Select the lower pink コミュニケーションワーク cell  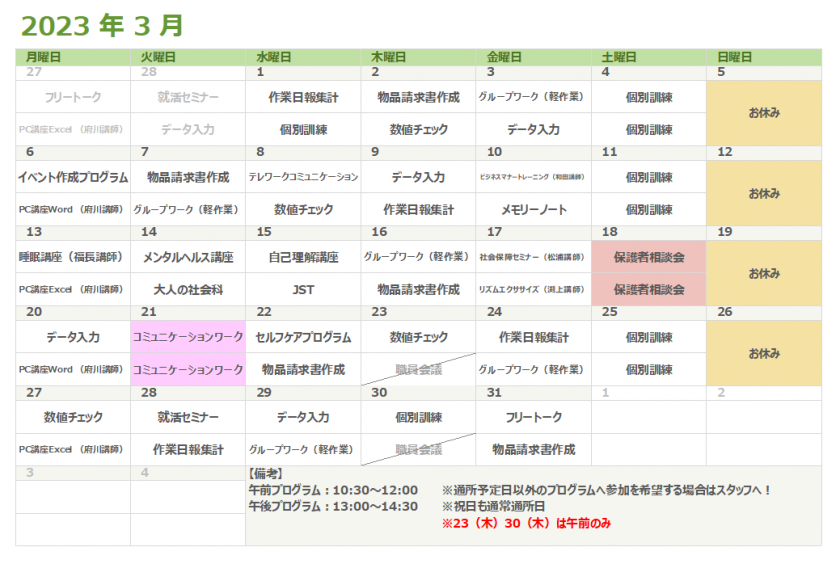[x=188, y=370]
